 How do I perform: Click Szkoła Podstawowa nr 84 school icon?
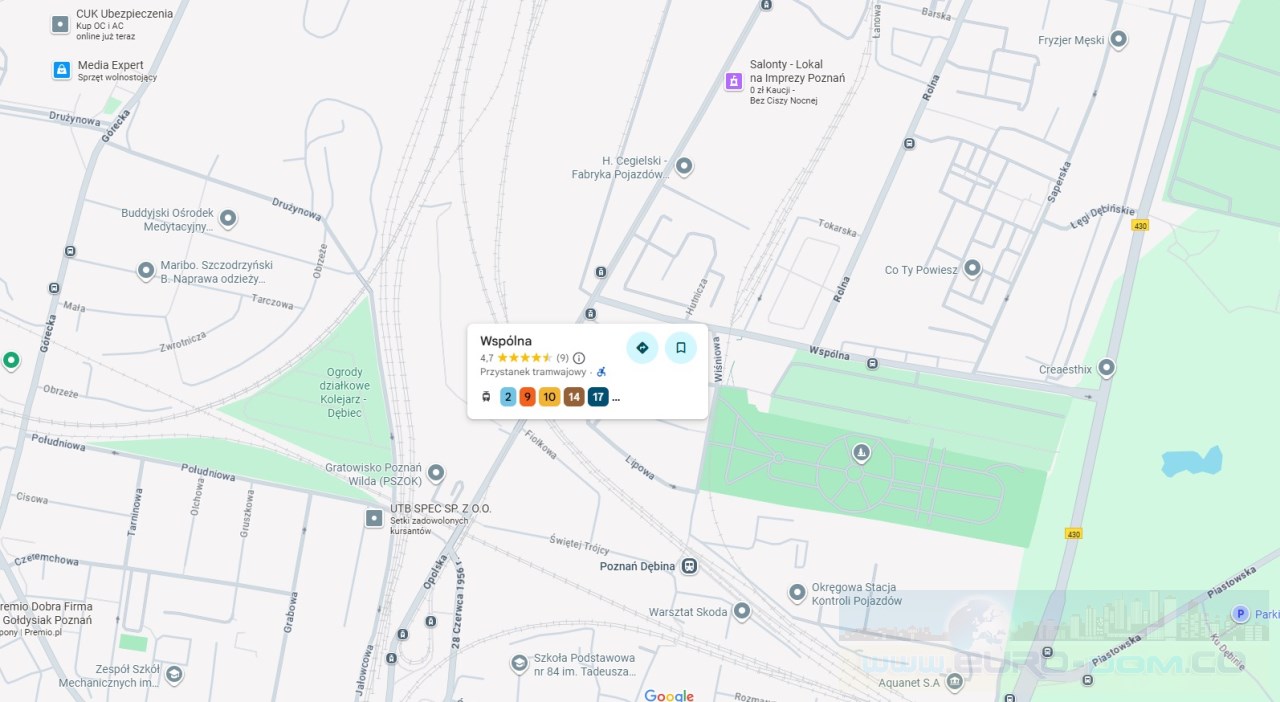(x=519, y=663)
